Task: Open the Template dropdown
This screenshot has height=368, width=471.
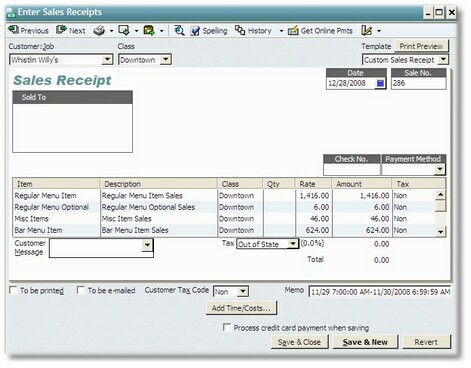Action: (x=443, y=60)
